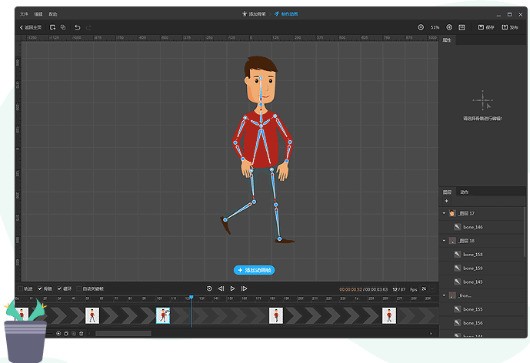This screenshot has height=363, width=530.
Task: Switch to the add skeleton tab
Action: tap(254, 14)
